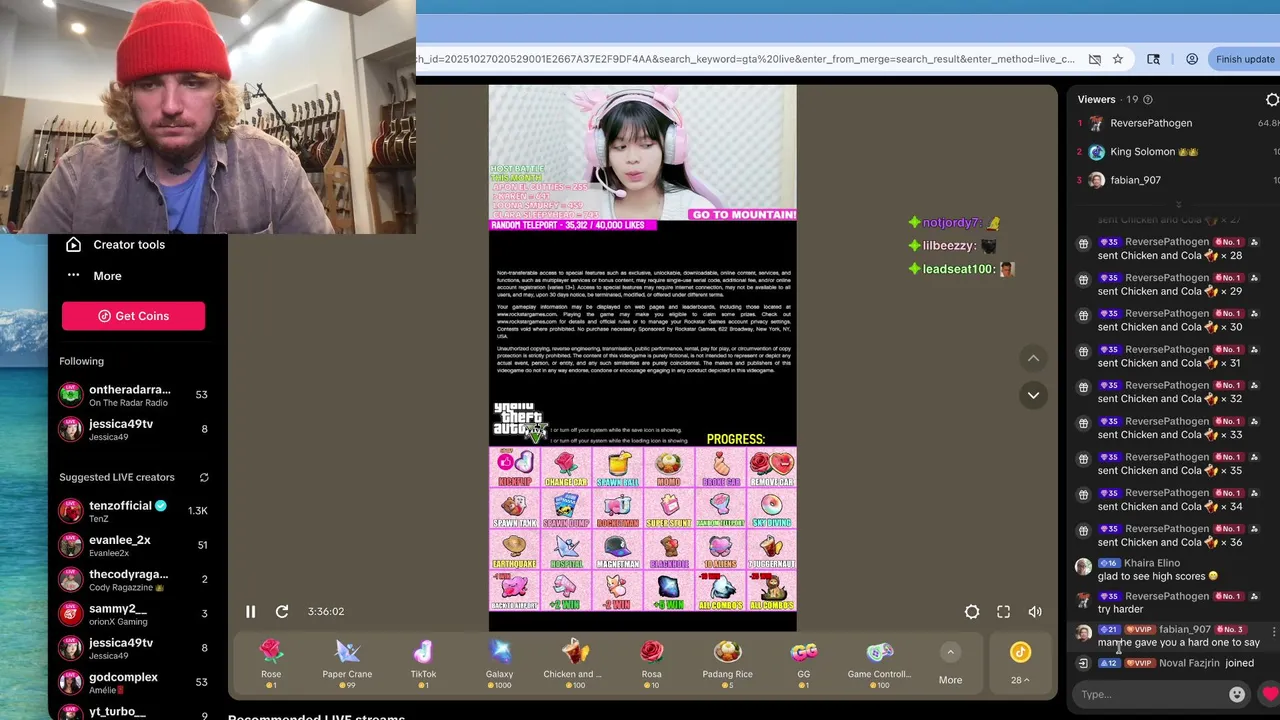The width and height of the screenshot is (1280, 720).
Task: Send the Padang Rice gift
Action: coord(727,663)
